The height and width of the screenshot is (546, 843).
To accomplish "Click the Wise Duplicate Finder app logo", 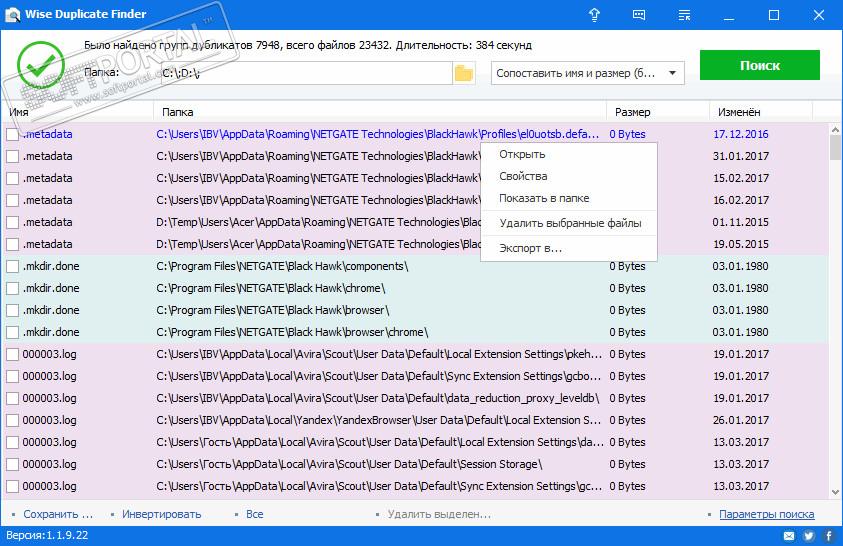I will point(12,15).
